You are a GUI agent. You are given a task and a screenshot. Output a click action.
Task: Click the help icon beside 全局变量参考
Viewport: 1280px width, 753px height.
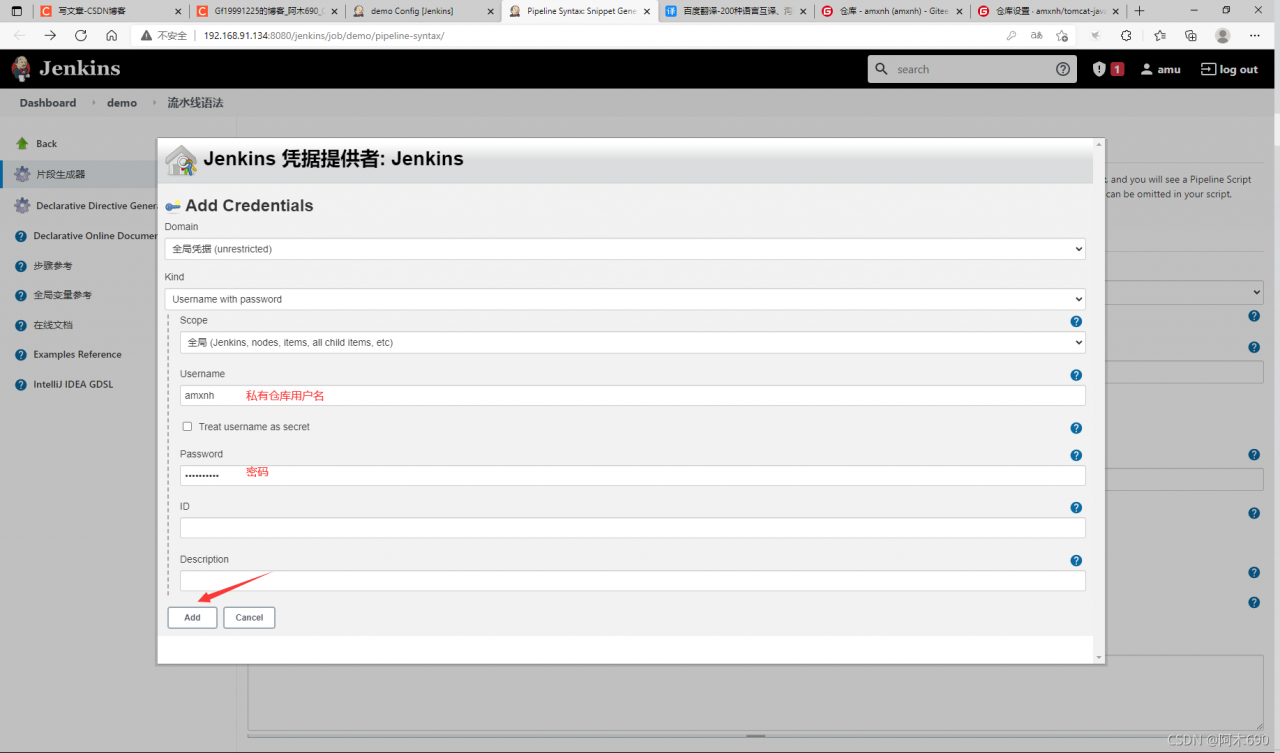click(x=21, y=296)
